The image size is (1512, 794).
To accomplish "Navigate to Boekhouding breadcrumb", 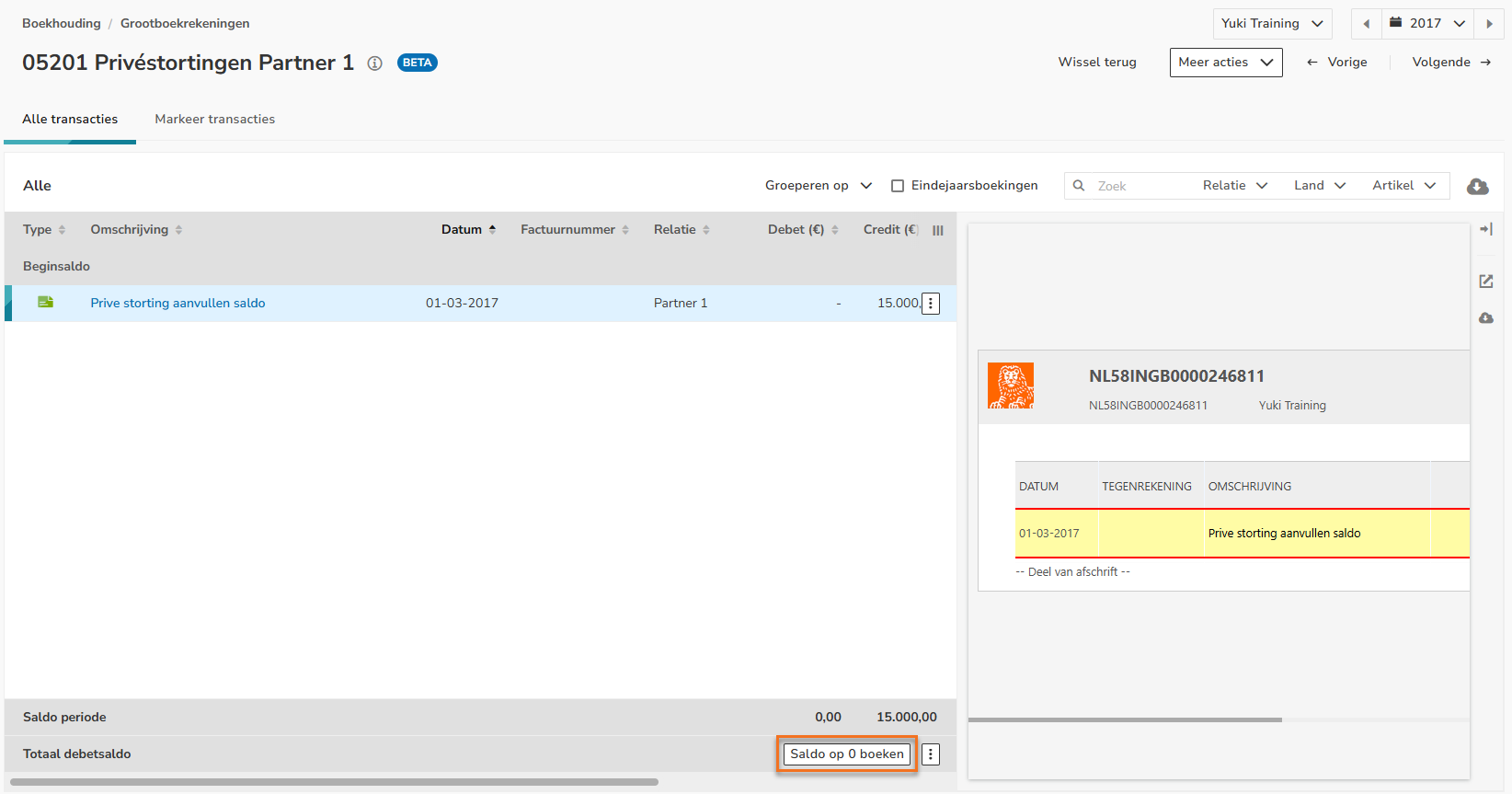I will [x=62, y=24].
